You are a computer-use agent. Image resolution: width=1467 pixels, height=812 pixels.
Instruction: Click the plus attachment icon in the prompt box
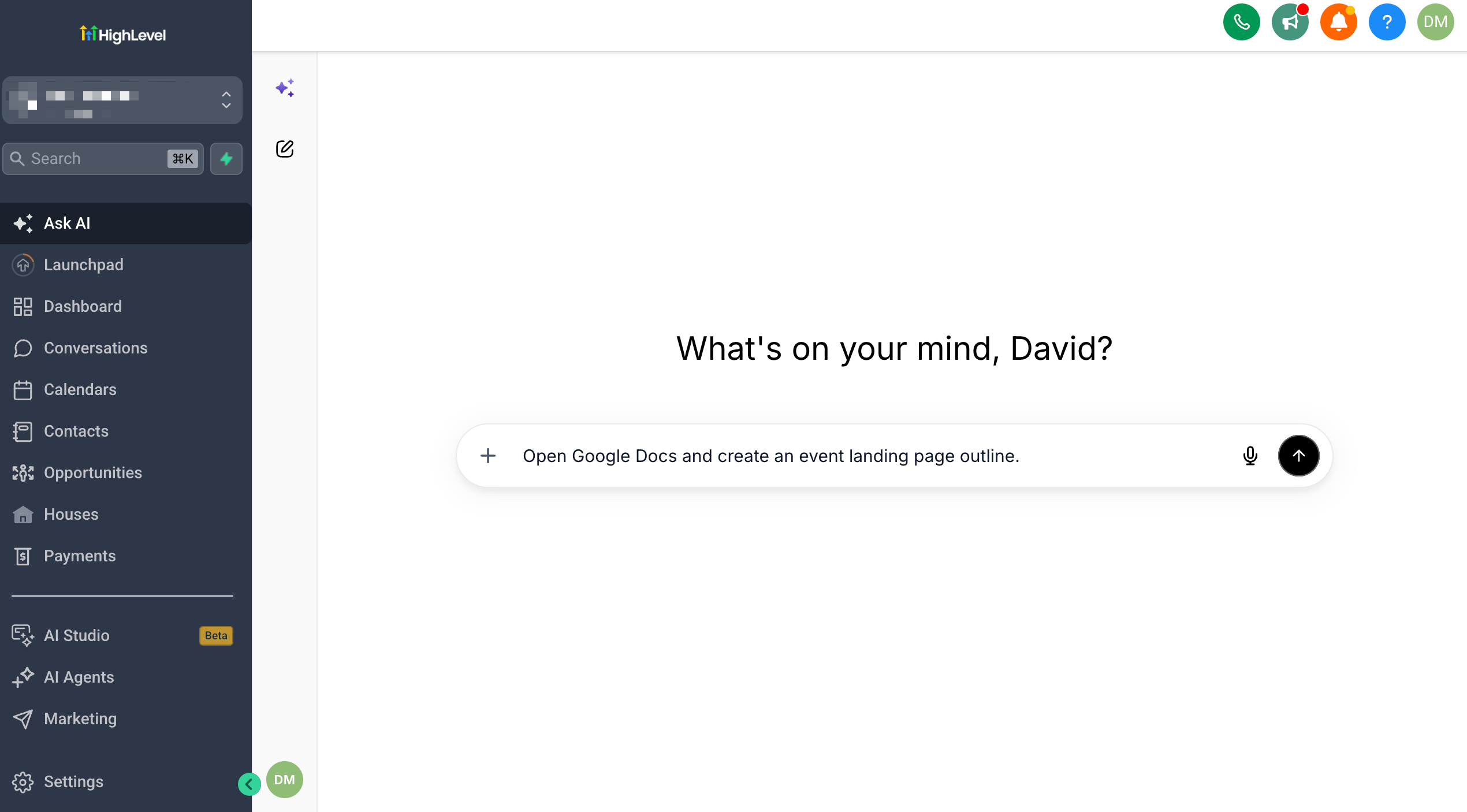(x=488, y=456)
